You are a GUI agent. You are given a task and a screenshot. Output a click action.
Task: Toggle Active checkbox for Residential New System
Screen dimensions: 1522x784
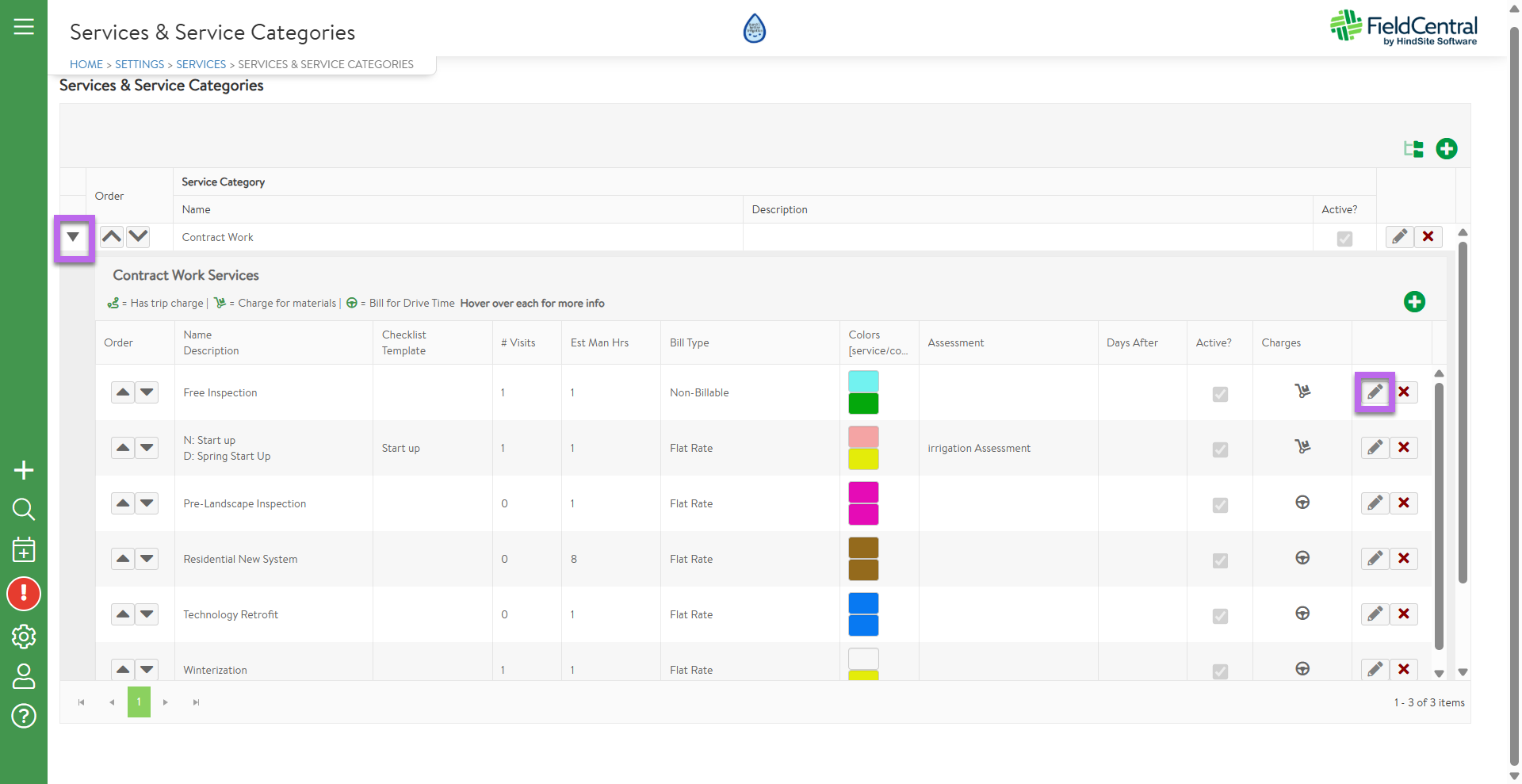point(1220,560)
